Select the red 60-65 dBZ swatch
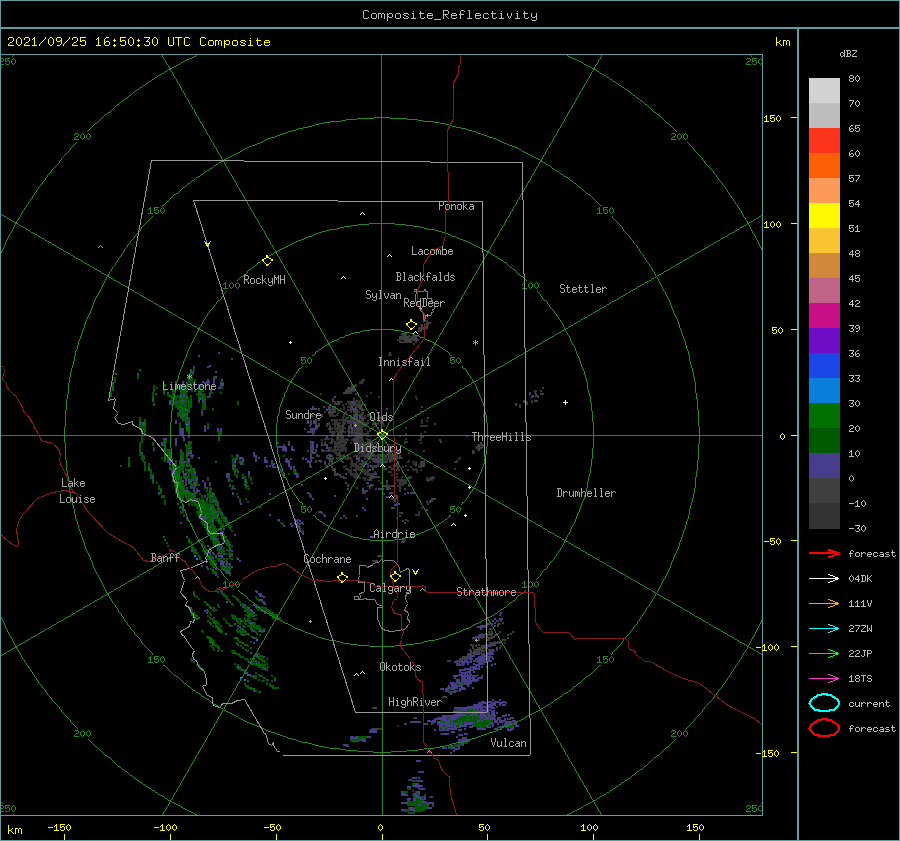The image size is (900, 841). tap(824, 141)
